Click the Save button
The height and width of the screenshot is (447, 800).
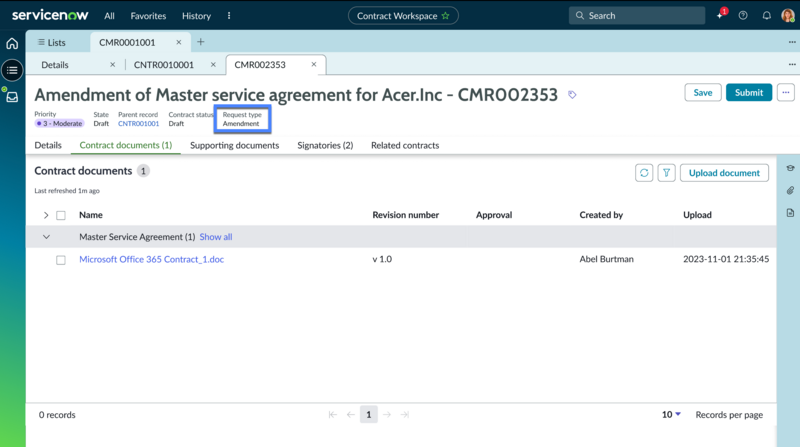point(703,92)
